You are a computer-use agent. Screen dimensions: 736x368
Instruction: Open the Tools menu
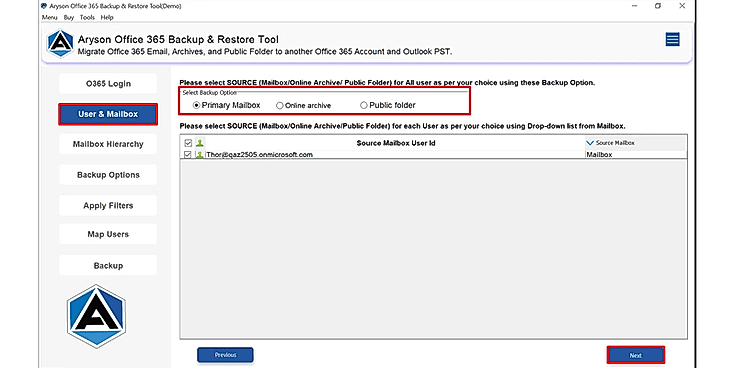tap(87, 17)
